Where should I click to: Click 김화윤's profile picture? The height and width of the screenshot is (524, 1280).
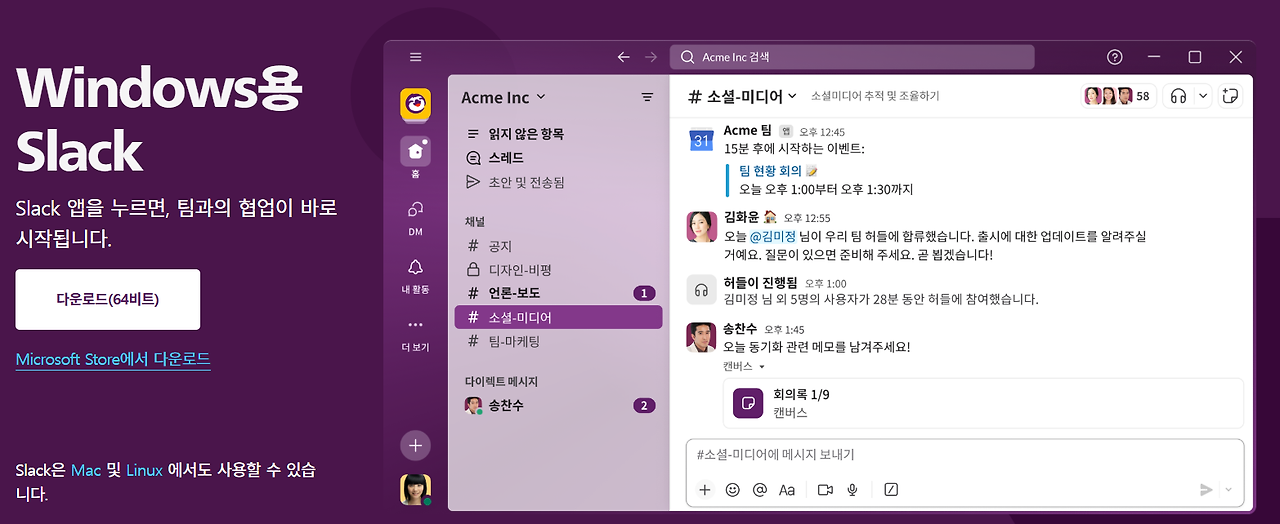coord(701,227)
